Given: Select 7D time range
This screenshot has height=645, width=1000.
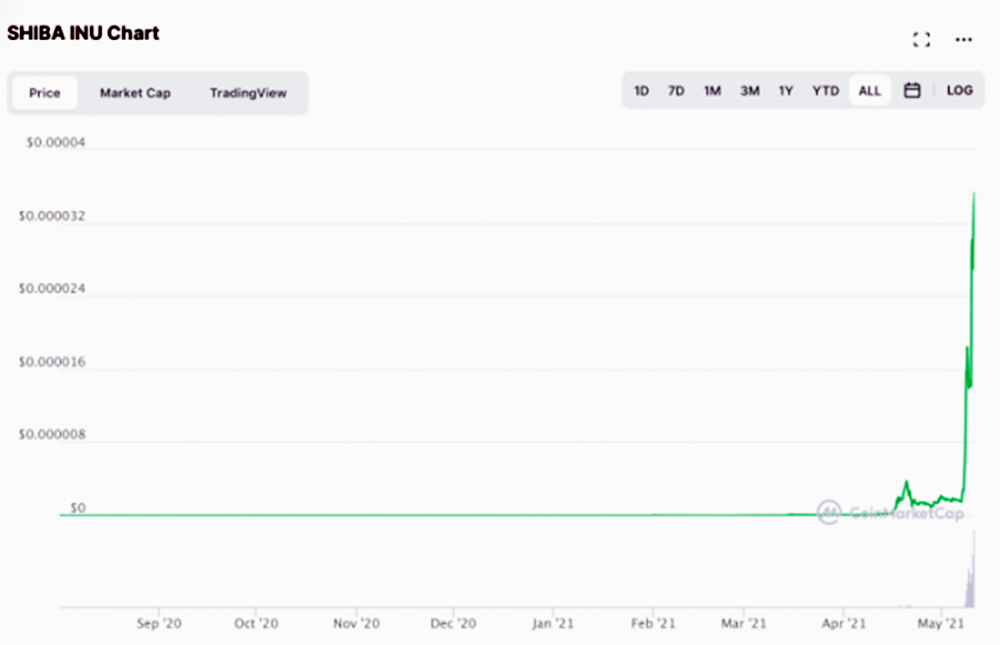Looking at the screenshot, I should 676,91.
